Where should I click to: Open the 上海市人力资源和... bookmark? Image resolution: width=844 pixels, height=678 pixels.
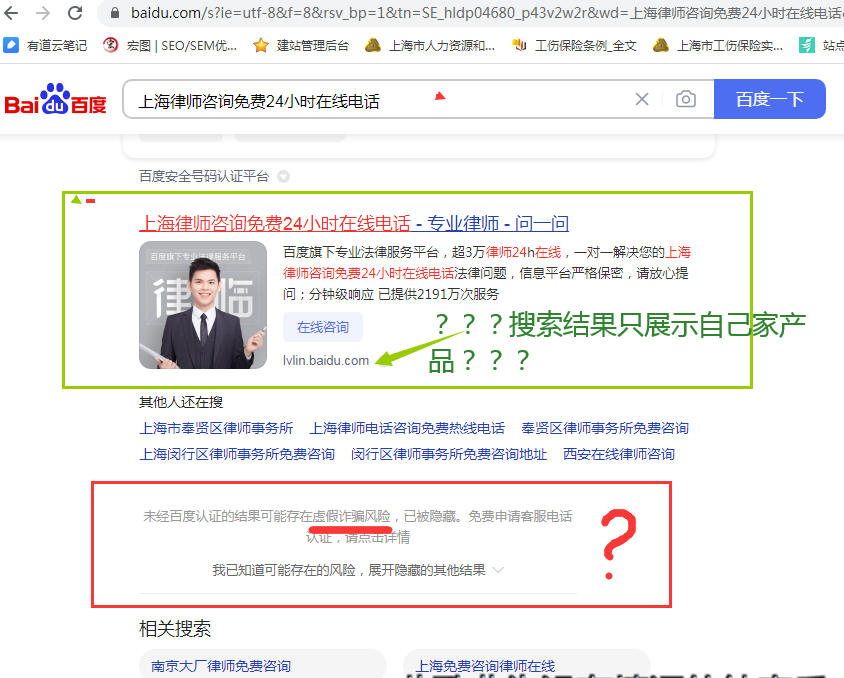pyautogui.click(x=430, y=46)
